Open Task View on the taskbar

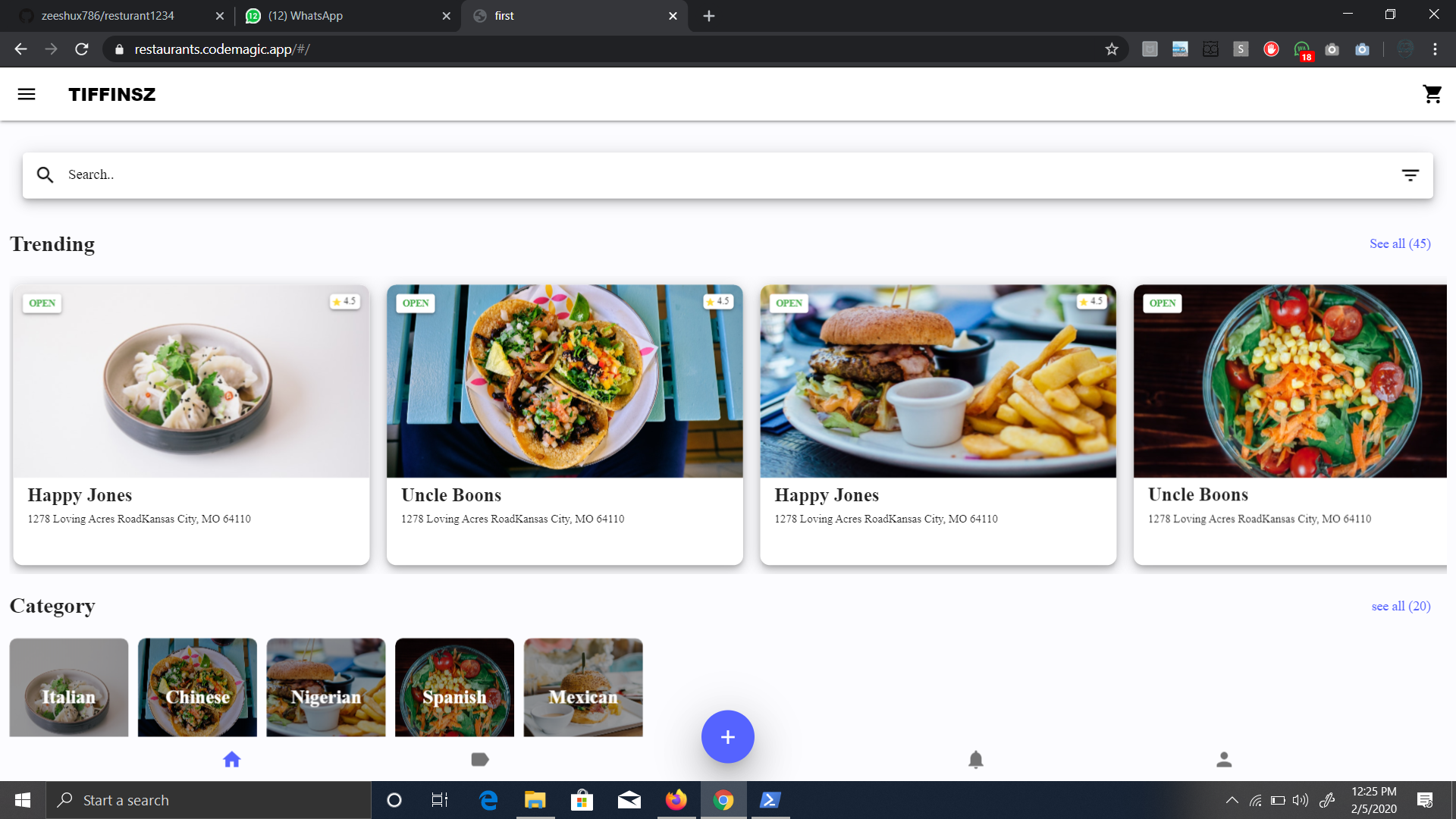pyautogui.click(x=440, y=800)
